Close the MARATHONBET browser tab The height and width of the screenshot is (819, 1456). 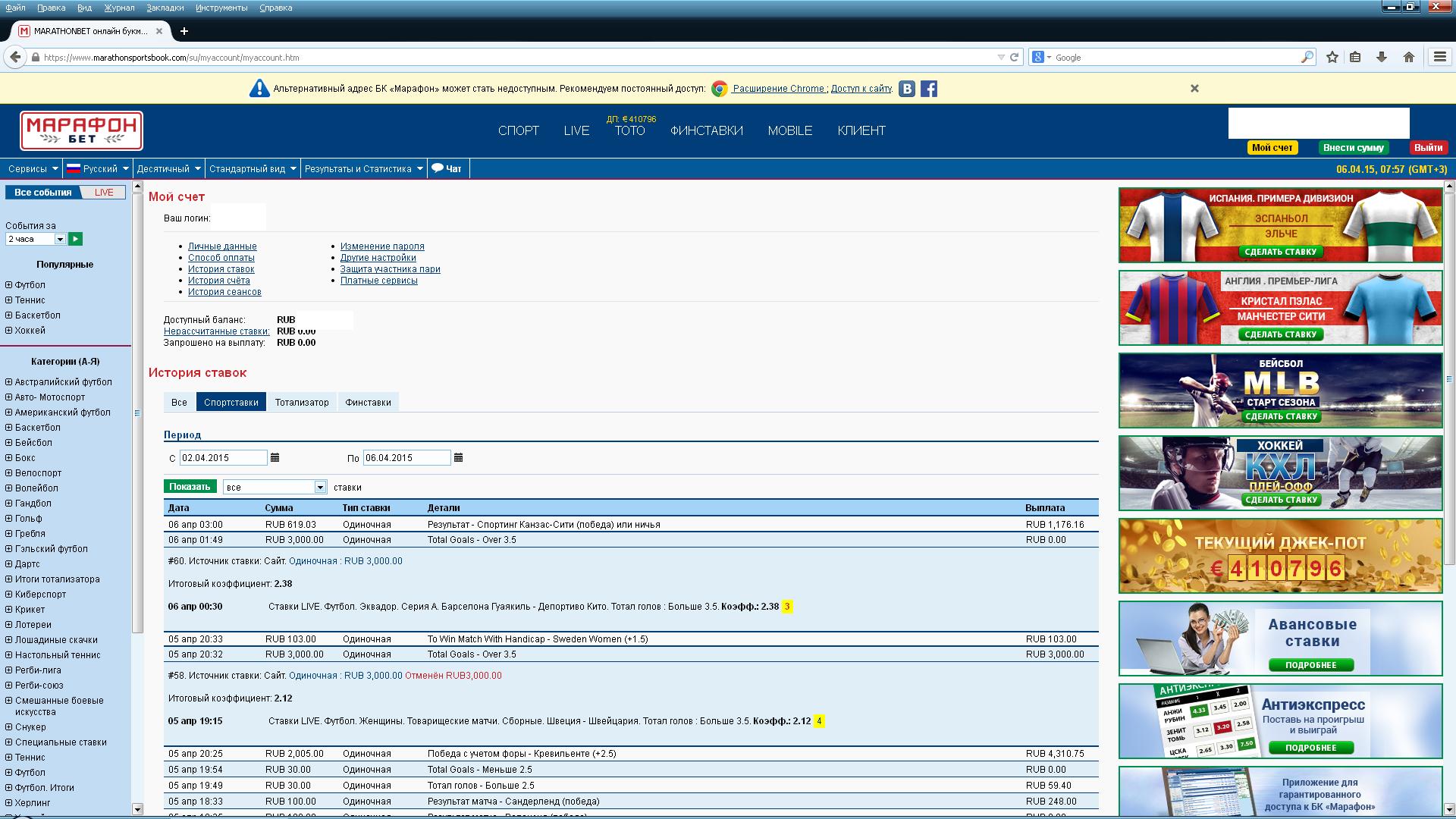[159, 31]
